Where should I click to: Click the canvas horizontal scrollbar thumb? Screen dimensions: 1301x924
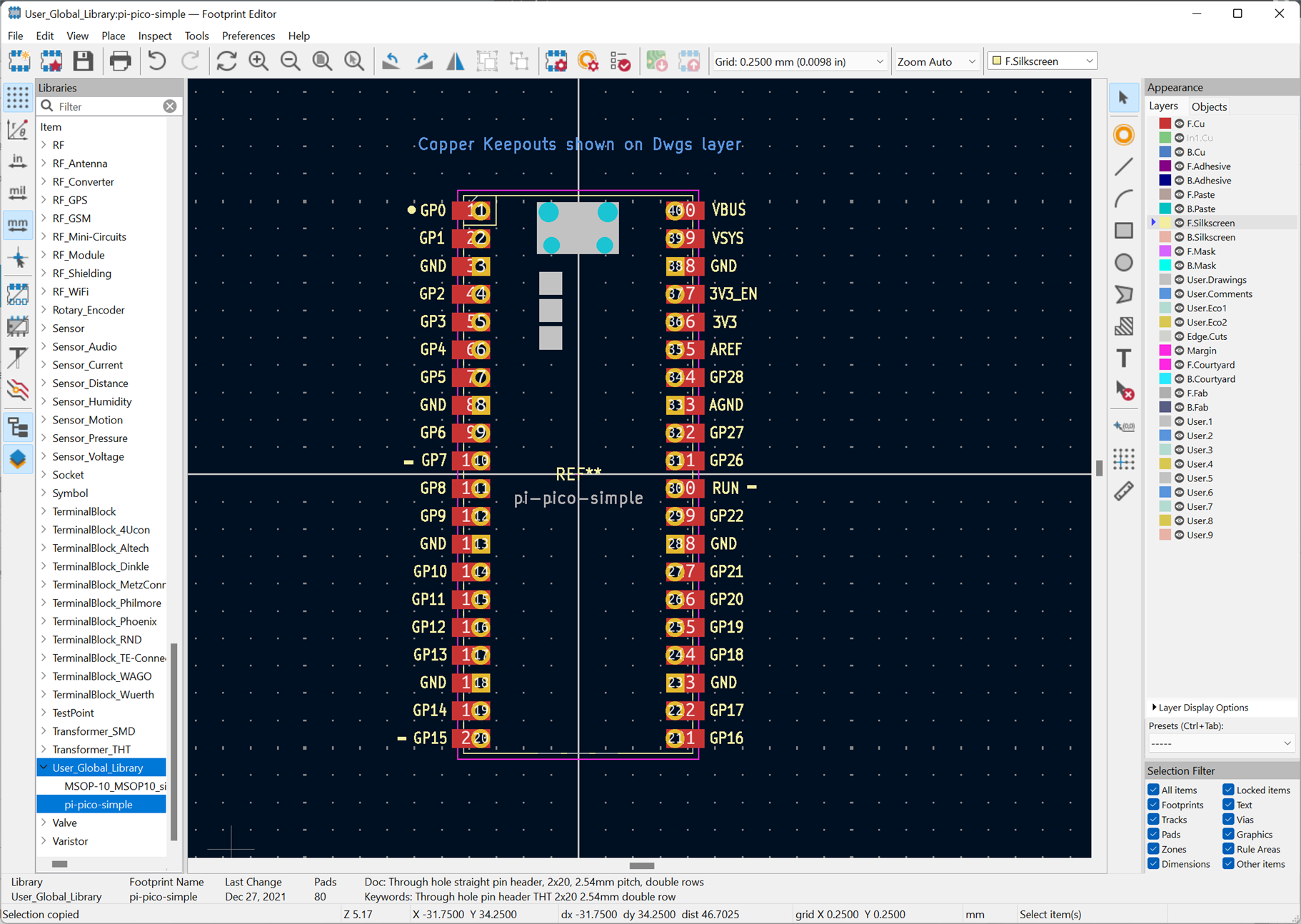coord(641,865)
